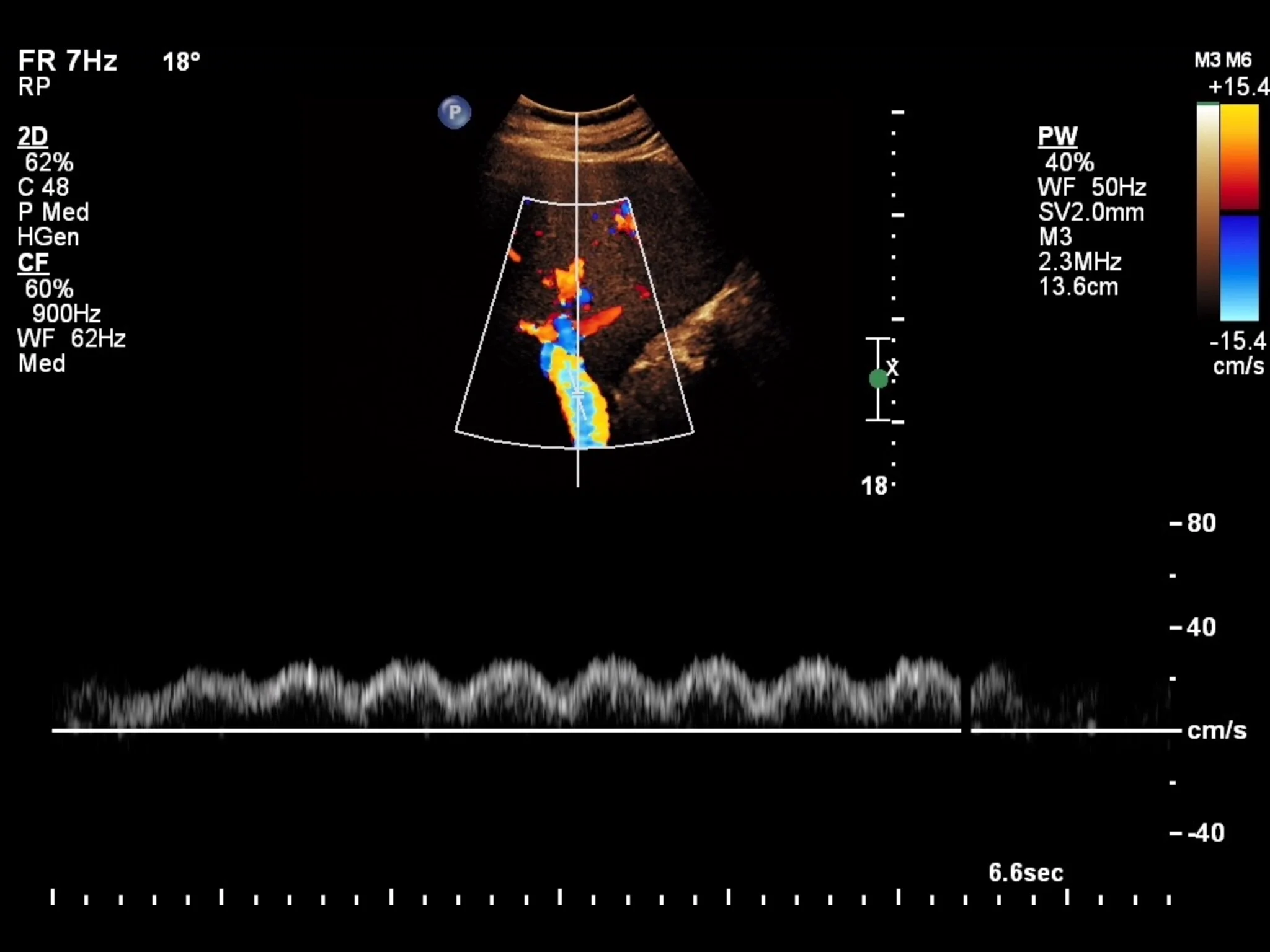The image size is (1270, 952).
Task: Click the SV2.0mm sample volume setting
Action: coord(1091,212)
